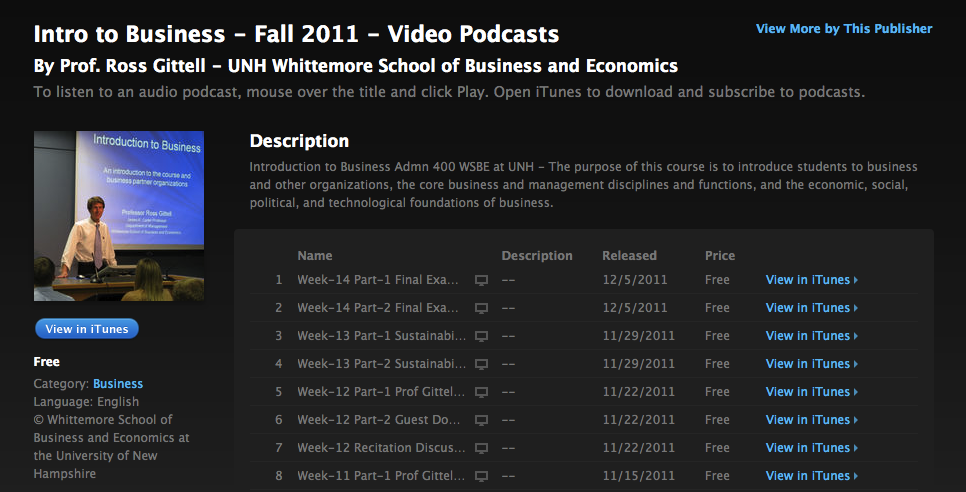The image size is (966, 492).
Task: Sort episodes by the Name column header
Action: tap(315, 256)
